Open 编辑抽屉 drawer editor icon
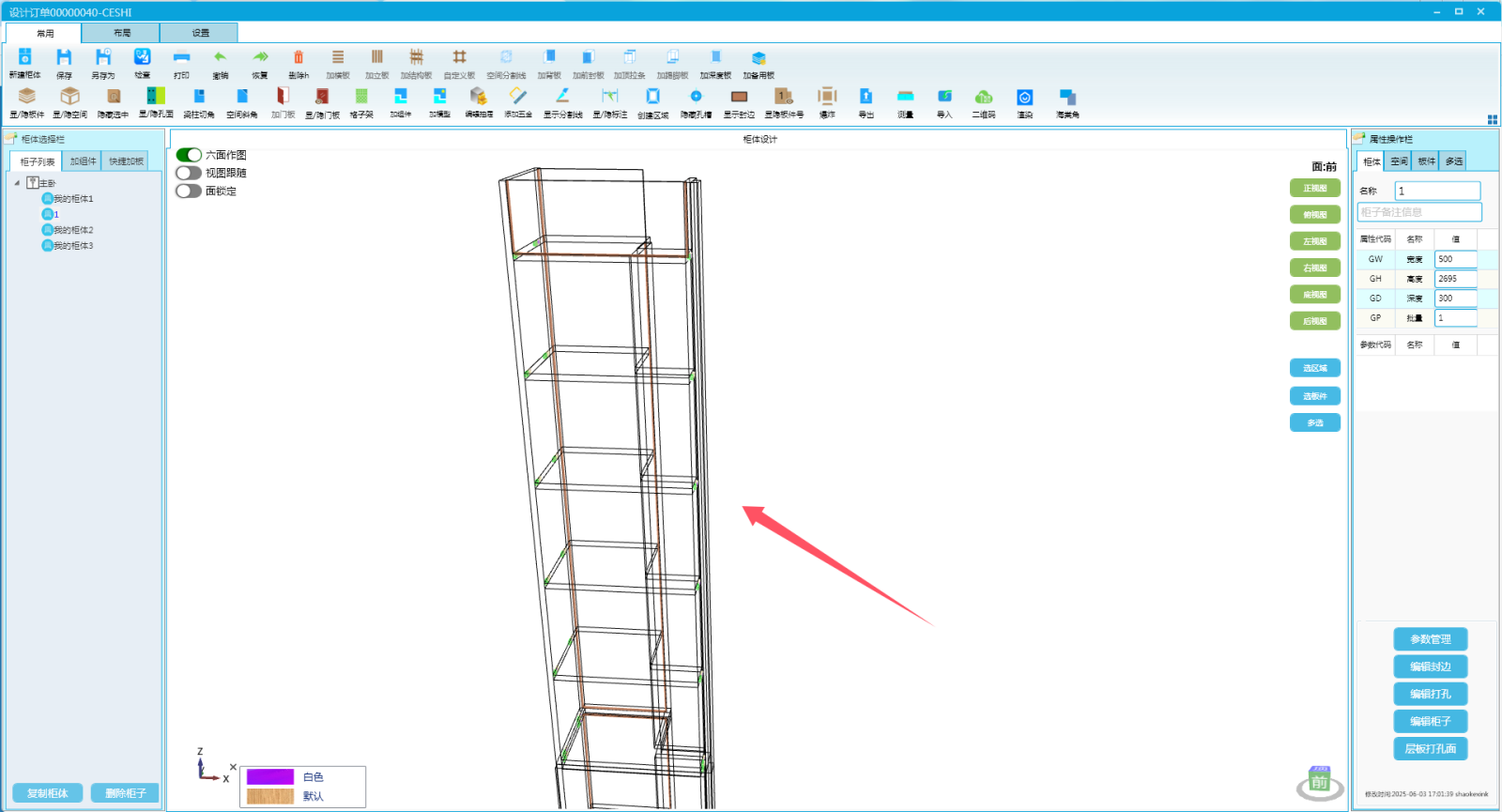 (479, 96)
